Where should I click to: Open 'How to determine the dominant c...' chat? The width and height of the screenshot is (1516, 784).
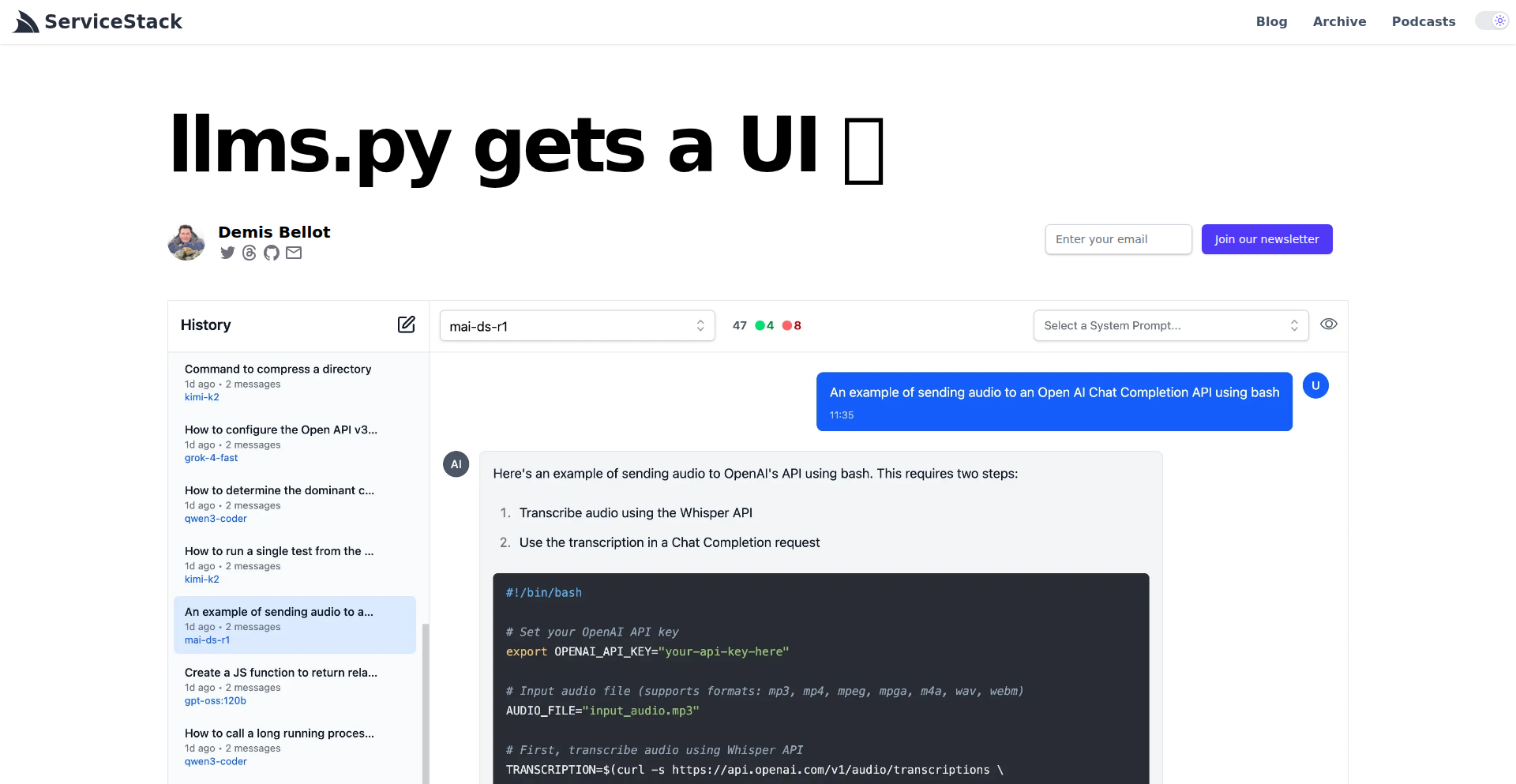point(295,504)
